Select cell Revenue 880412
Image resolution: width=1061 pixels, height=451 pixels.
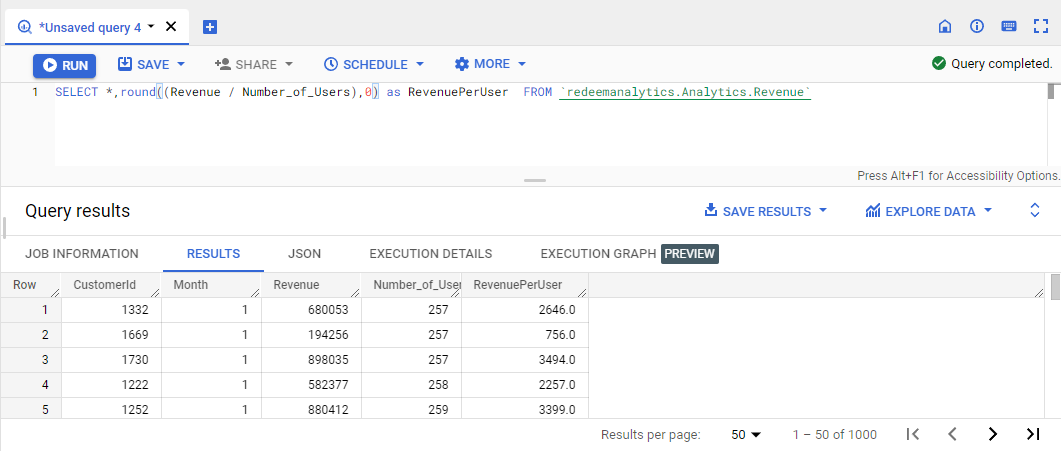[311, 408]
